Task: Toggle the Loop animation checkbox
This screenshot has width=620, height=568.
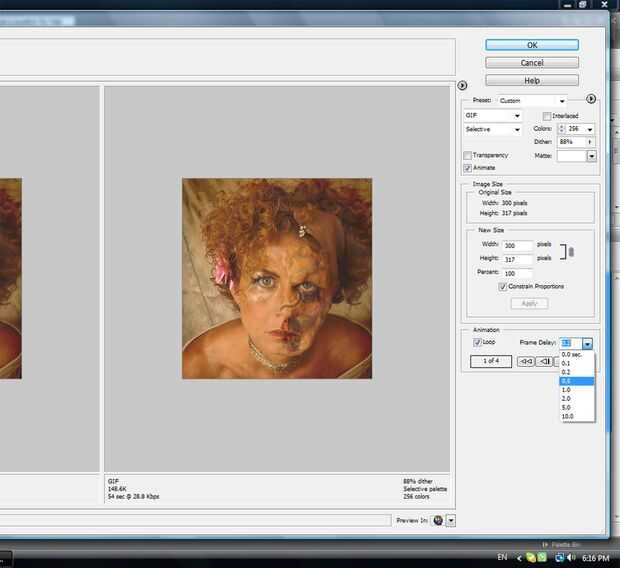Action: pyautogui.click(x=477, y=342)
